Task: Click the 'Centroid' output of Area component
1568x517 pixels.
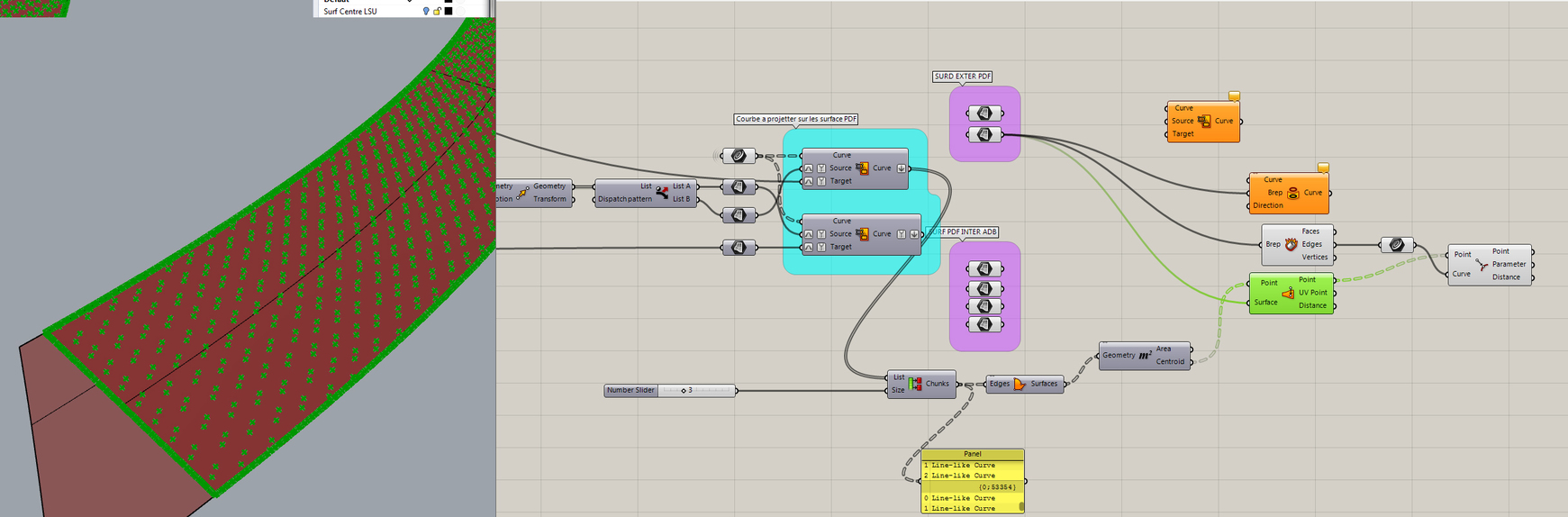Action: tap(1170, 362)
